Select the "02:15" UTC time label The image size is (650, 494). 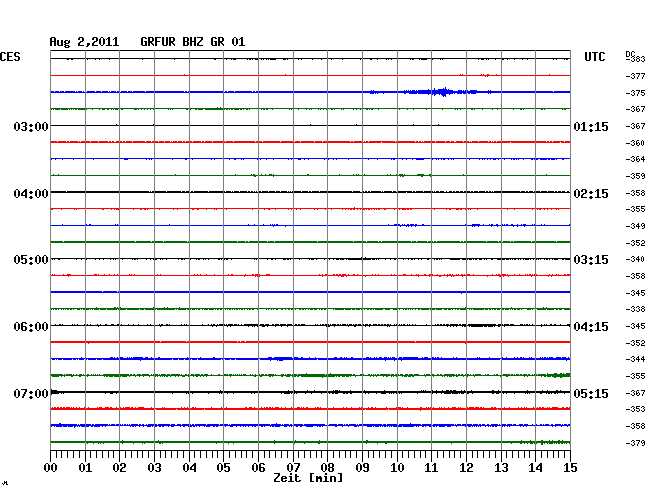591,194
